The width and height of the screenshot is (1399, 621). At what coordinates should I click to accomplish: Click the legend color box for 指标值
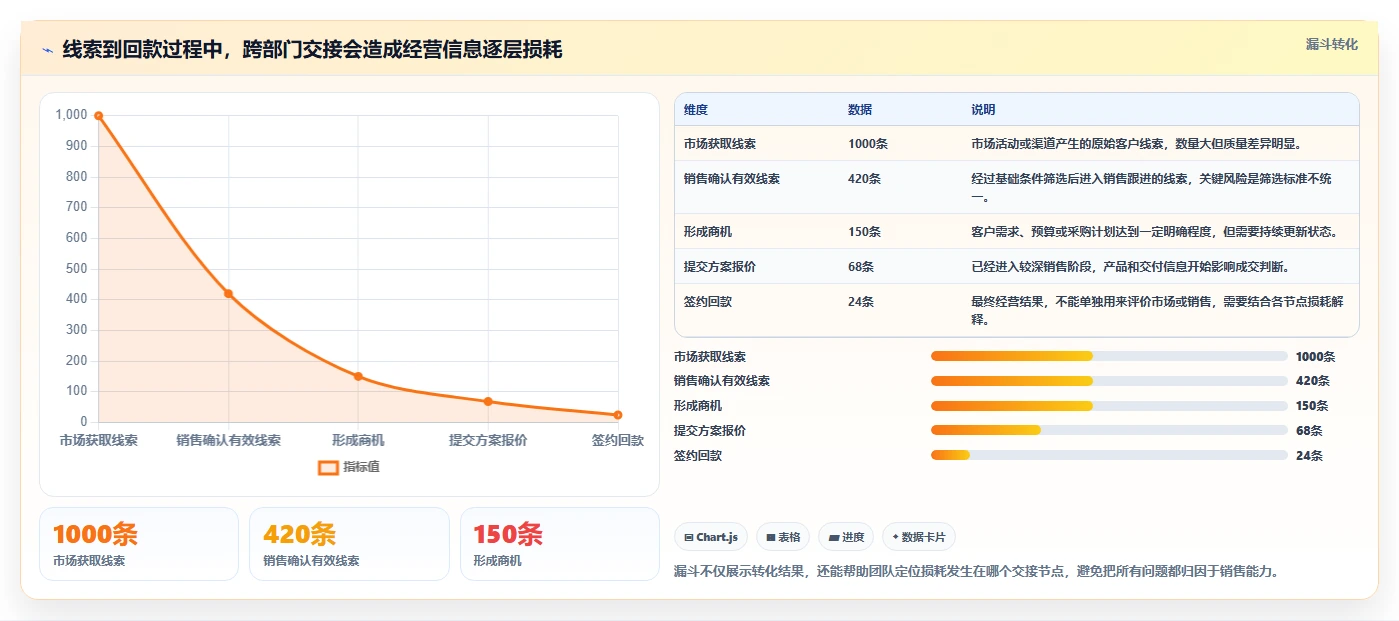click(328, 467)
